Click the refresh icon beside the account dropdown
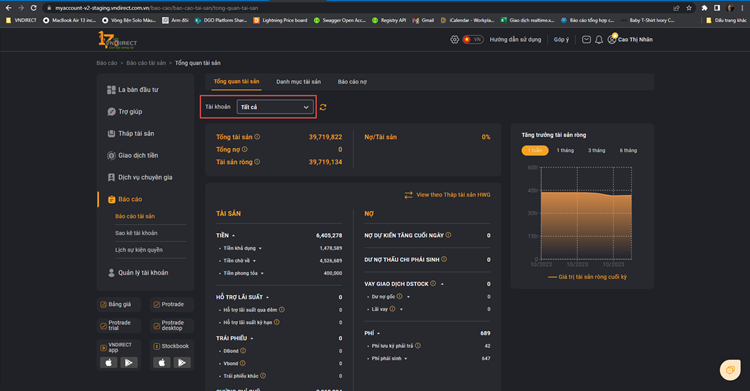Image resolution: width=750 pixels, height=391 pixels. tap(323, 107)
